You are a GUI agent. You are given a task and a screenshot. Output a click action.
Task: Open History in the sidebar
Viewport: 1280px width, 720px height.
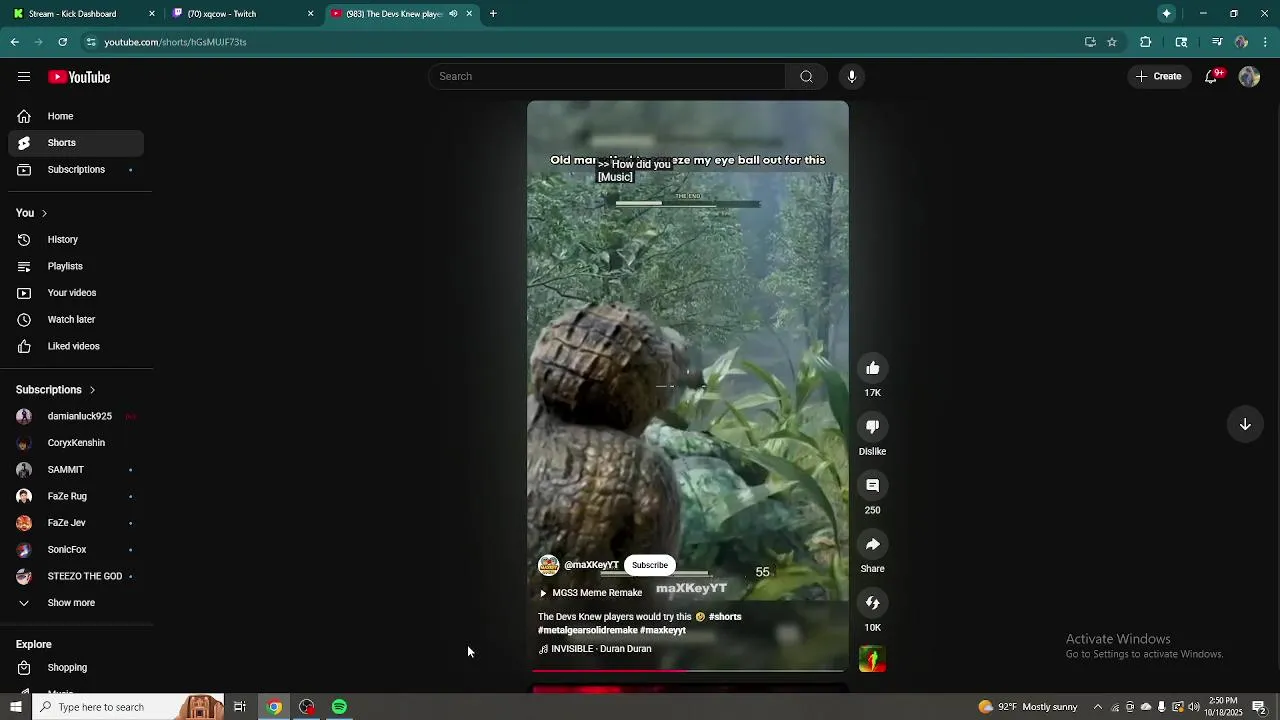point(76,240)
